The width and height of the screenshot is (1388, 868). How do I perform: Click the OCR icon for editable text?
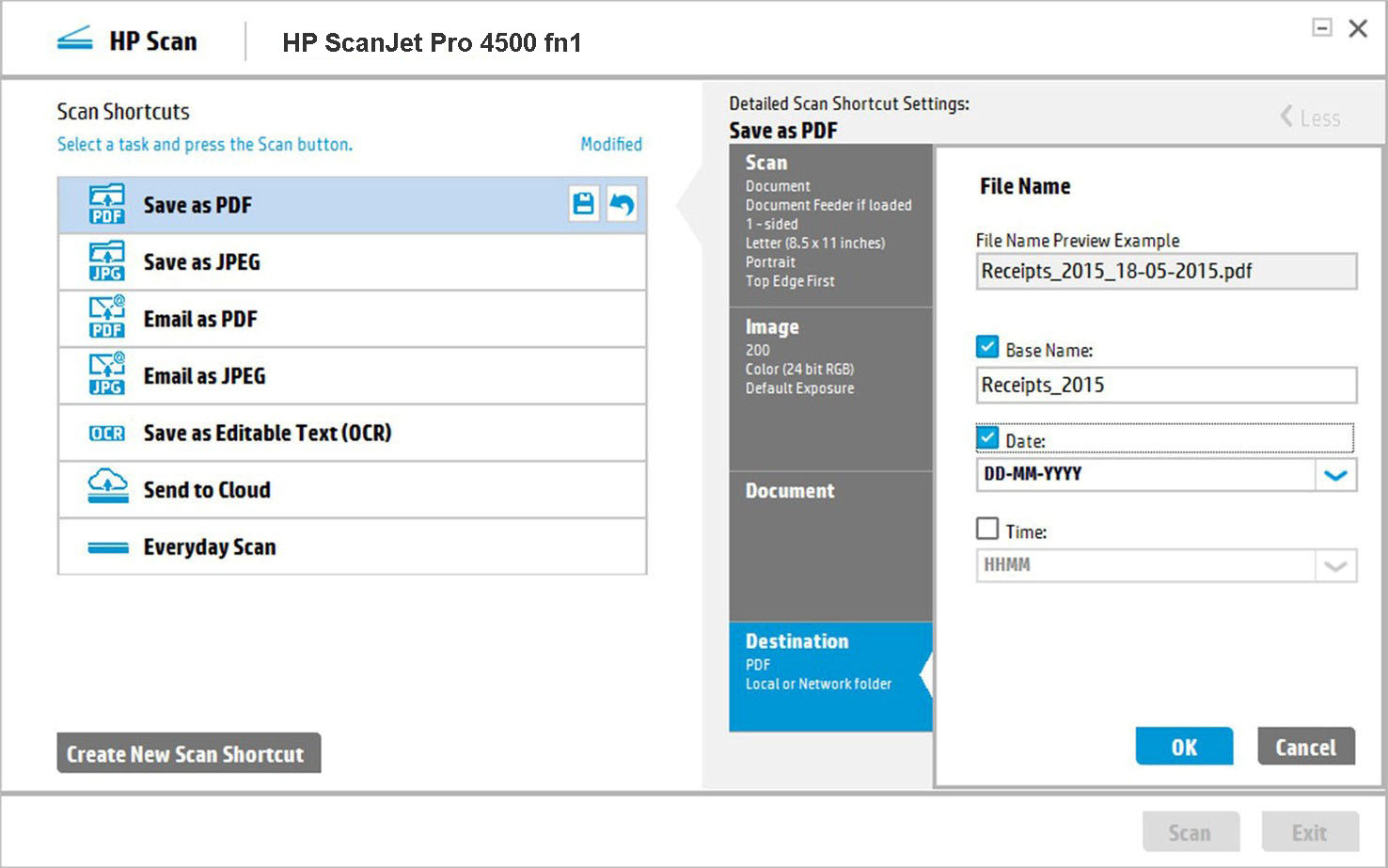pyautogui.click(x=106, y=434)
